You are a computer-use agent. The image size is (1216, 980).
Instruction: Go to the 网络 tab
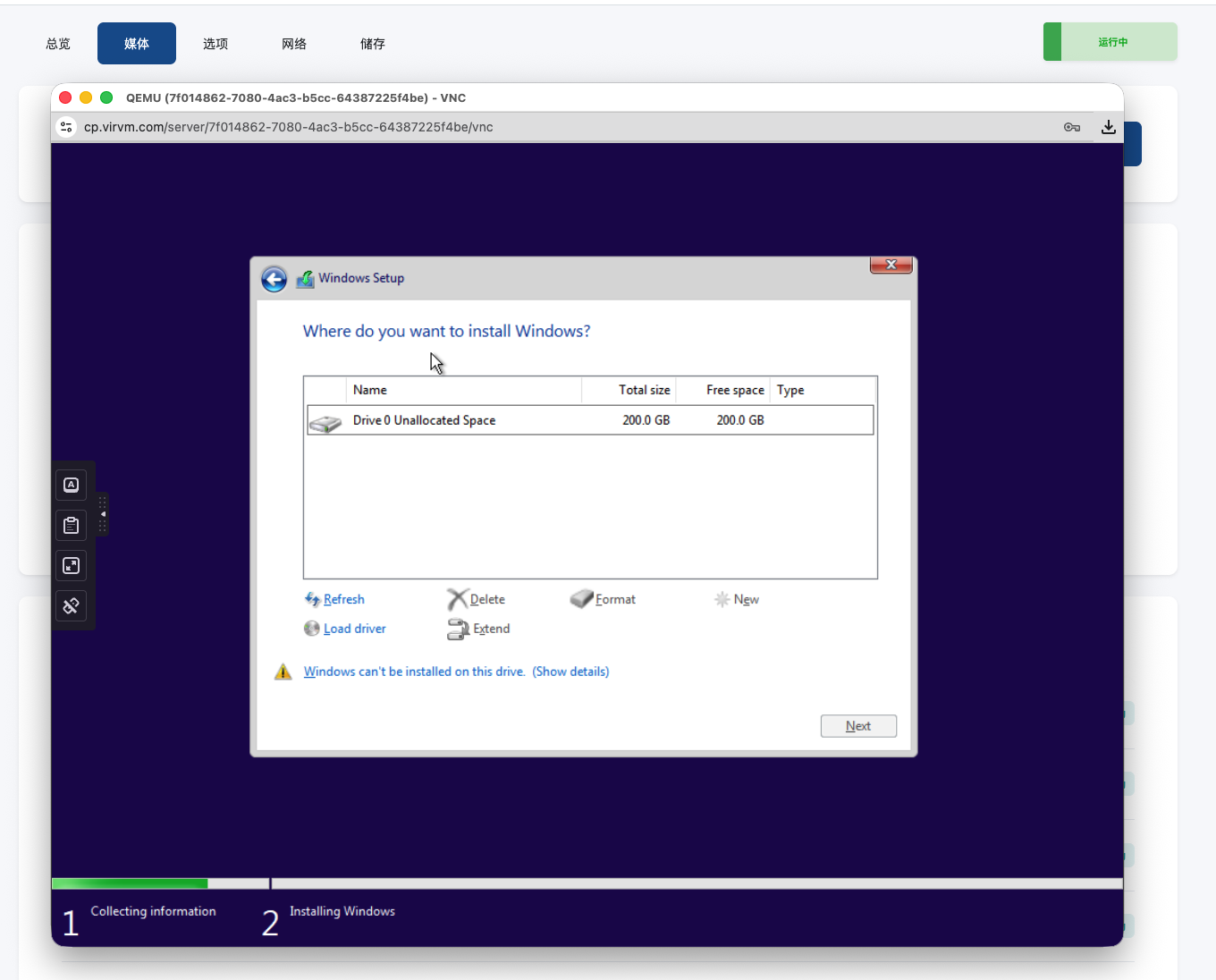294,44
